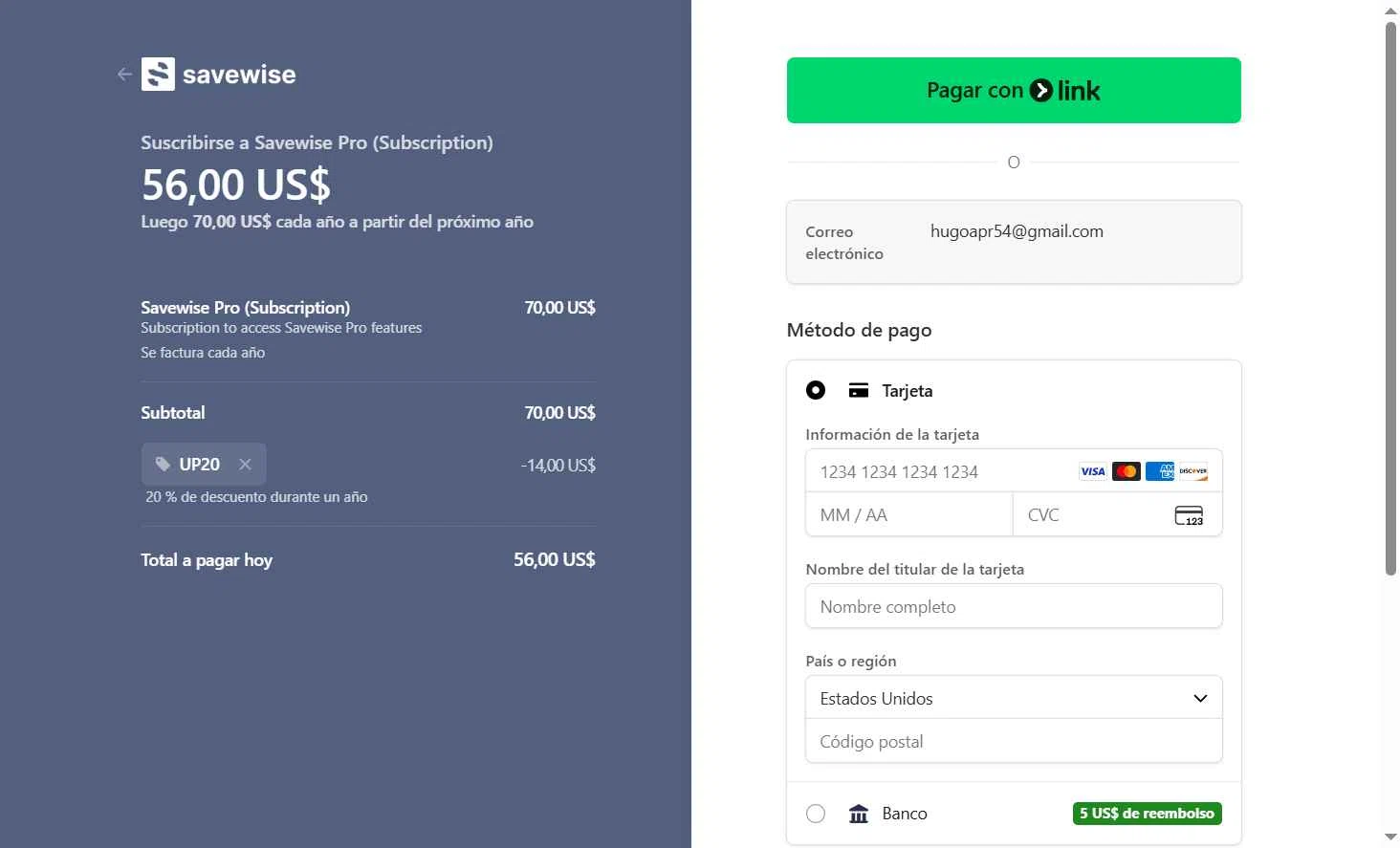Click the Banco label text
The width and height of the screenshot is (1400, 848).
[905, 814]
